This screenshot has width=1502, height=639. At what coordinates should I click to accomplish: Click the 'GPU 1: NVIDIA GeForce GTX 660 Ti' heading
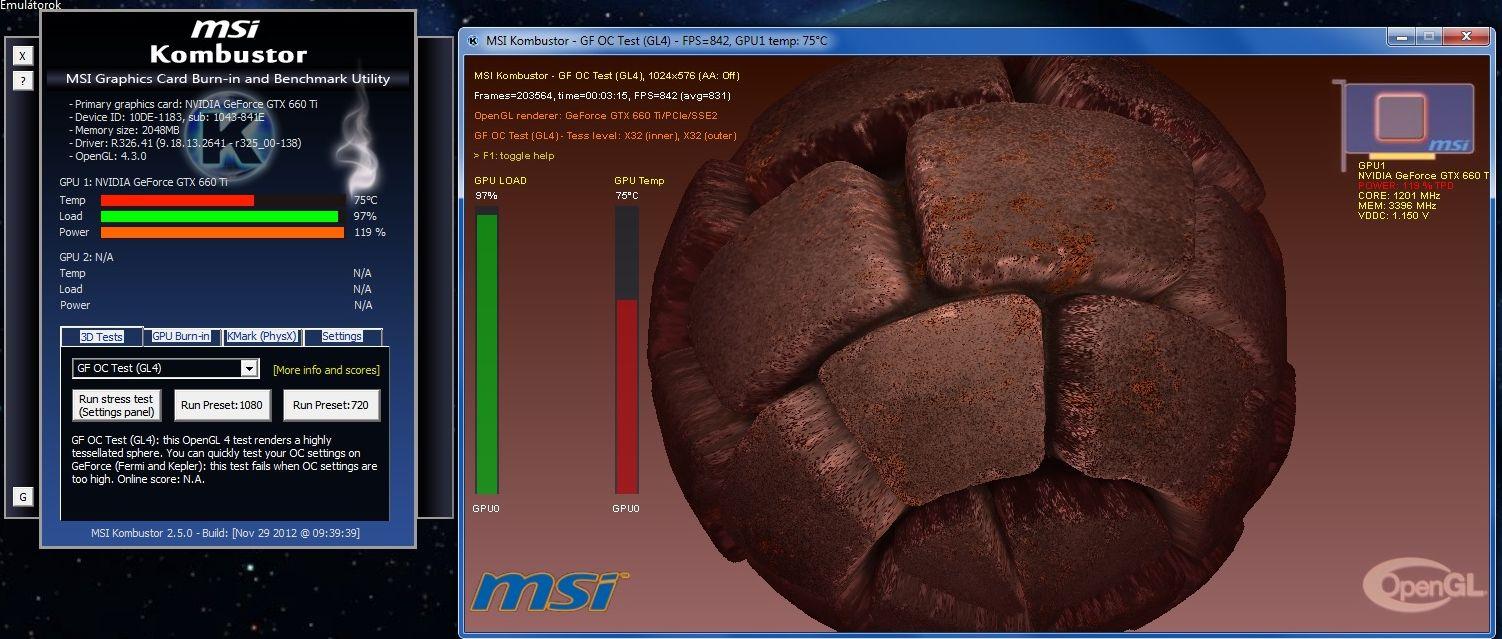pos(144,182)
